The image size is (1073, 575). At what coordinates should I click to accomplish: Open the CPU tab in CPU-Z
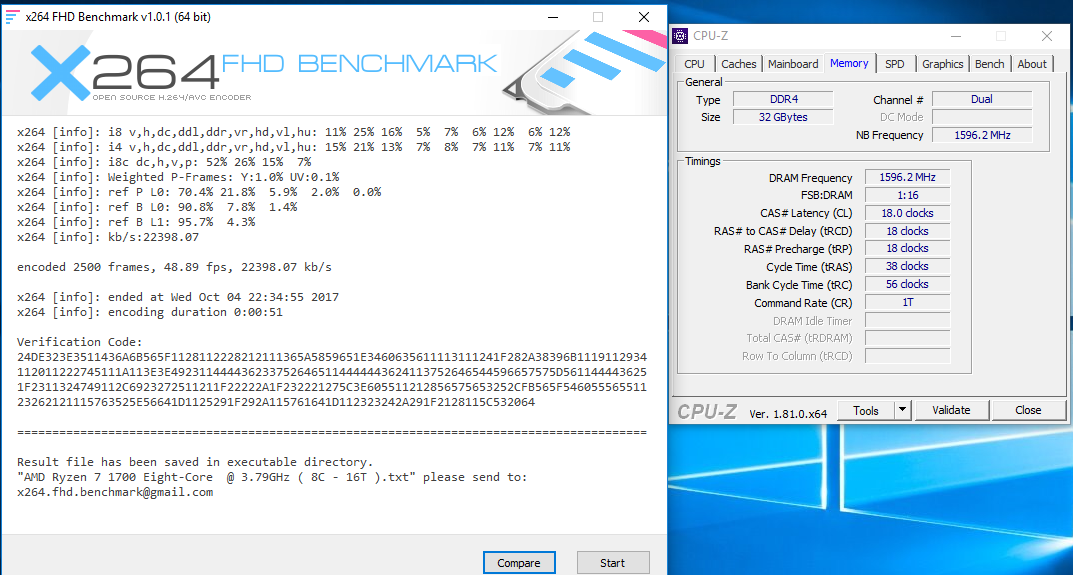[x=694, y=64]
